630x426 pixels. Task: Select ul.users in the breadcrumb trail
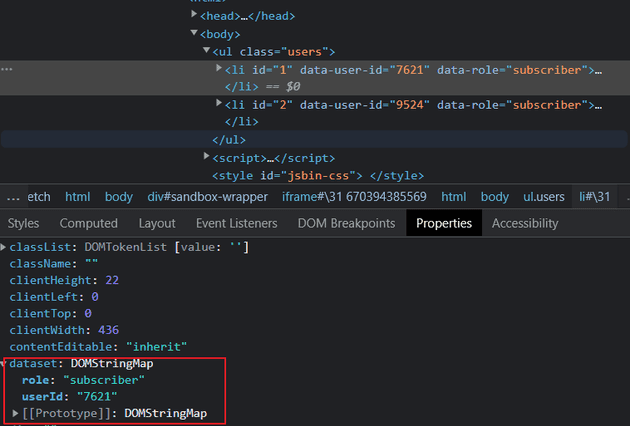click(543, 197)
